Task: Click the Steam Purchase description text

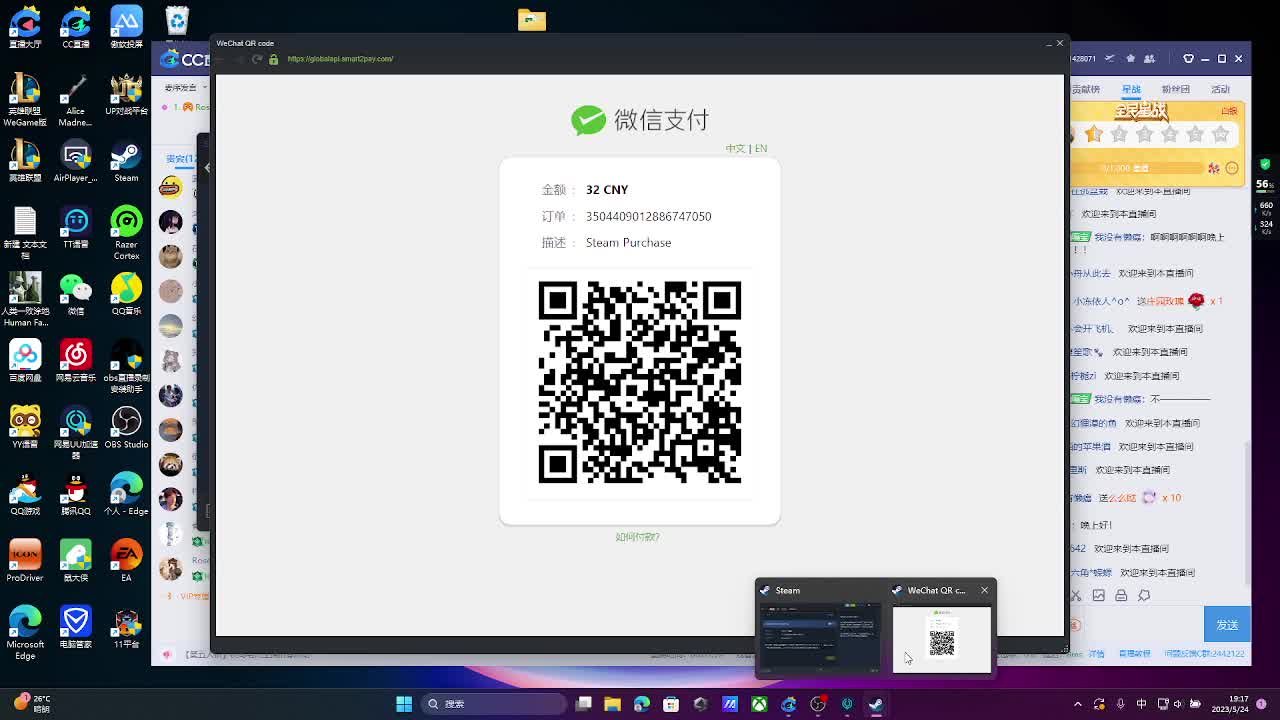Action: 628,242
